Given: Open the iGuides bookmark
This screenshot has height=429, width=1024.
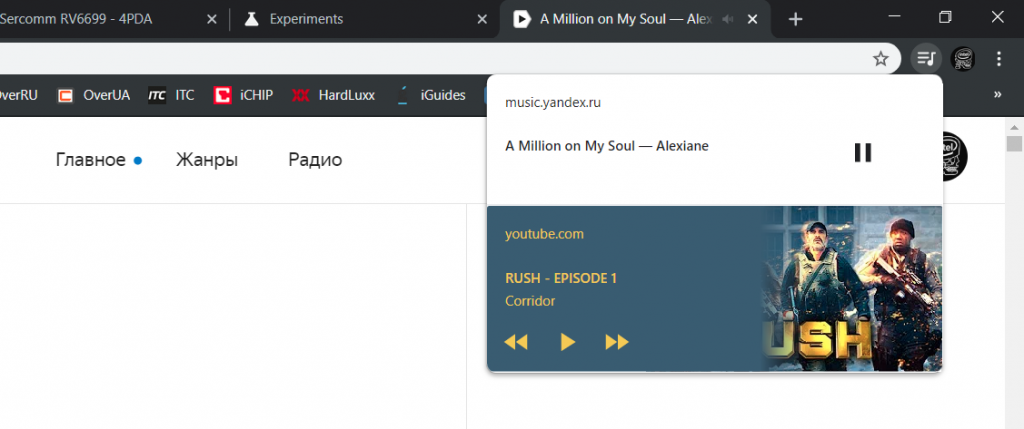Looking at the screenshot, I should click(431, 95).
